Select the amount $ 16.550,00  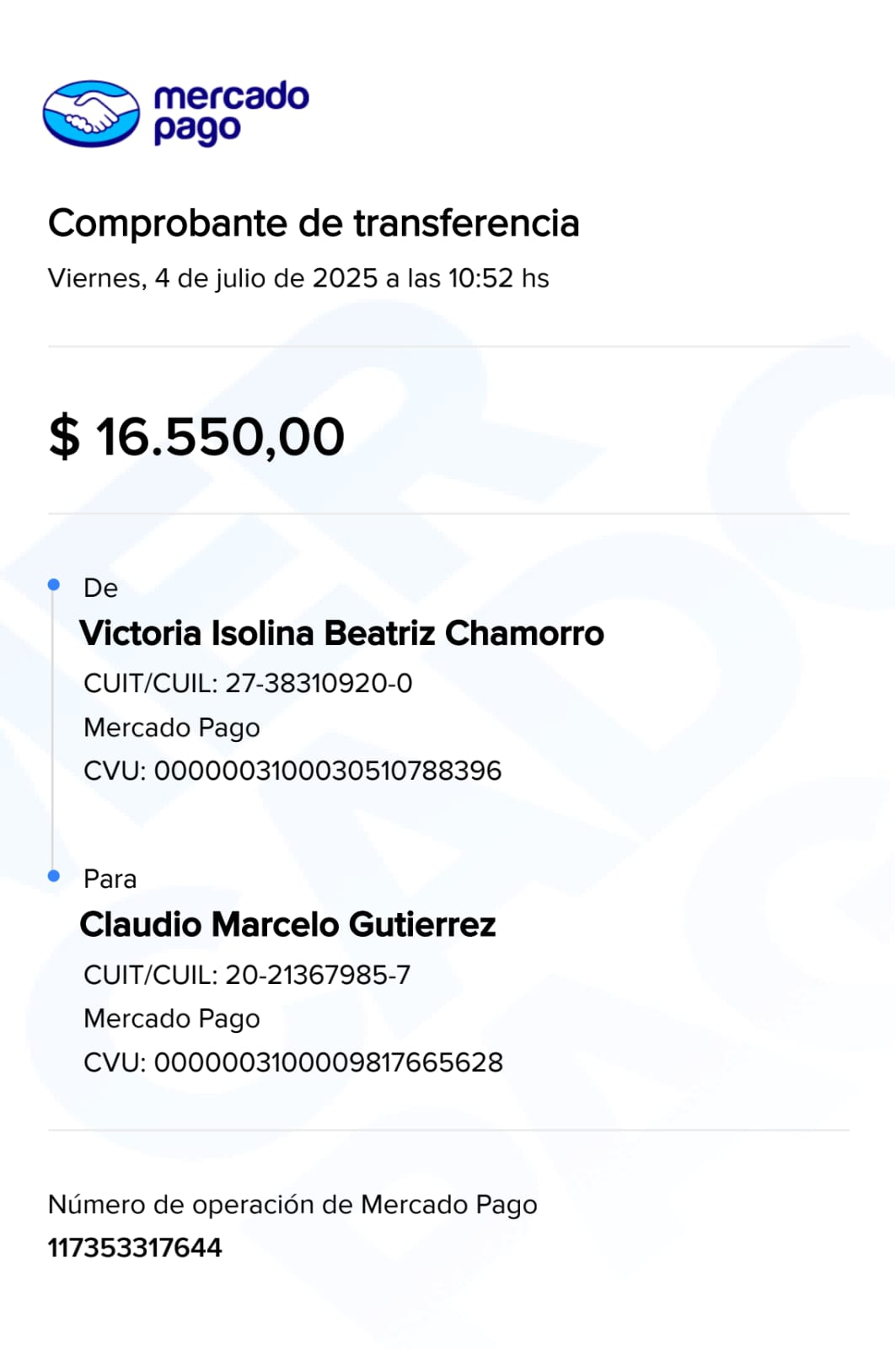tap(197, 437)
